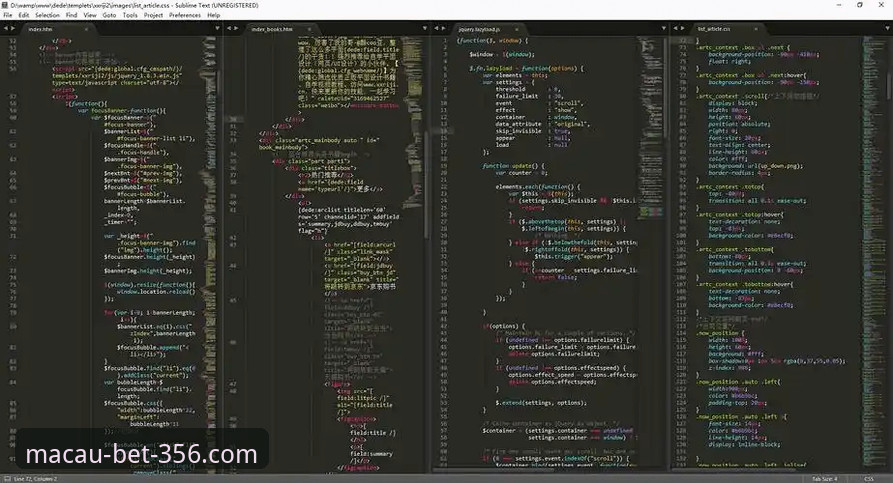Image resolution: width=893 pixels, height=483 pixels.
Task: Click the minimap of list_article.css pane
Action: 873,253
